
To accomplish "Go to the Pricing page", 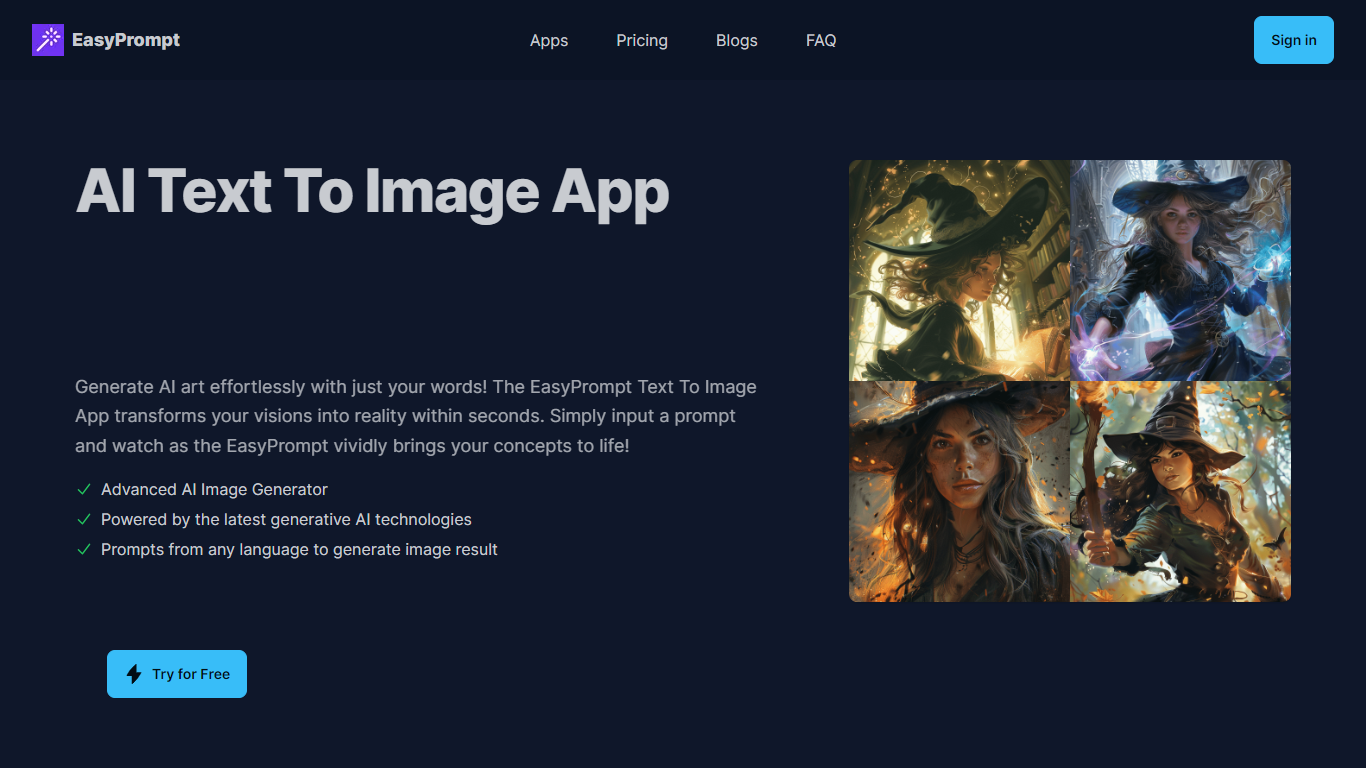I will point(642,40).
